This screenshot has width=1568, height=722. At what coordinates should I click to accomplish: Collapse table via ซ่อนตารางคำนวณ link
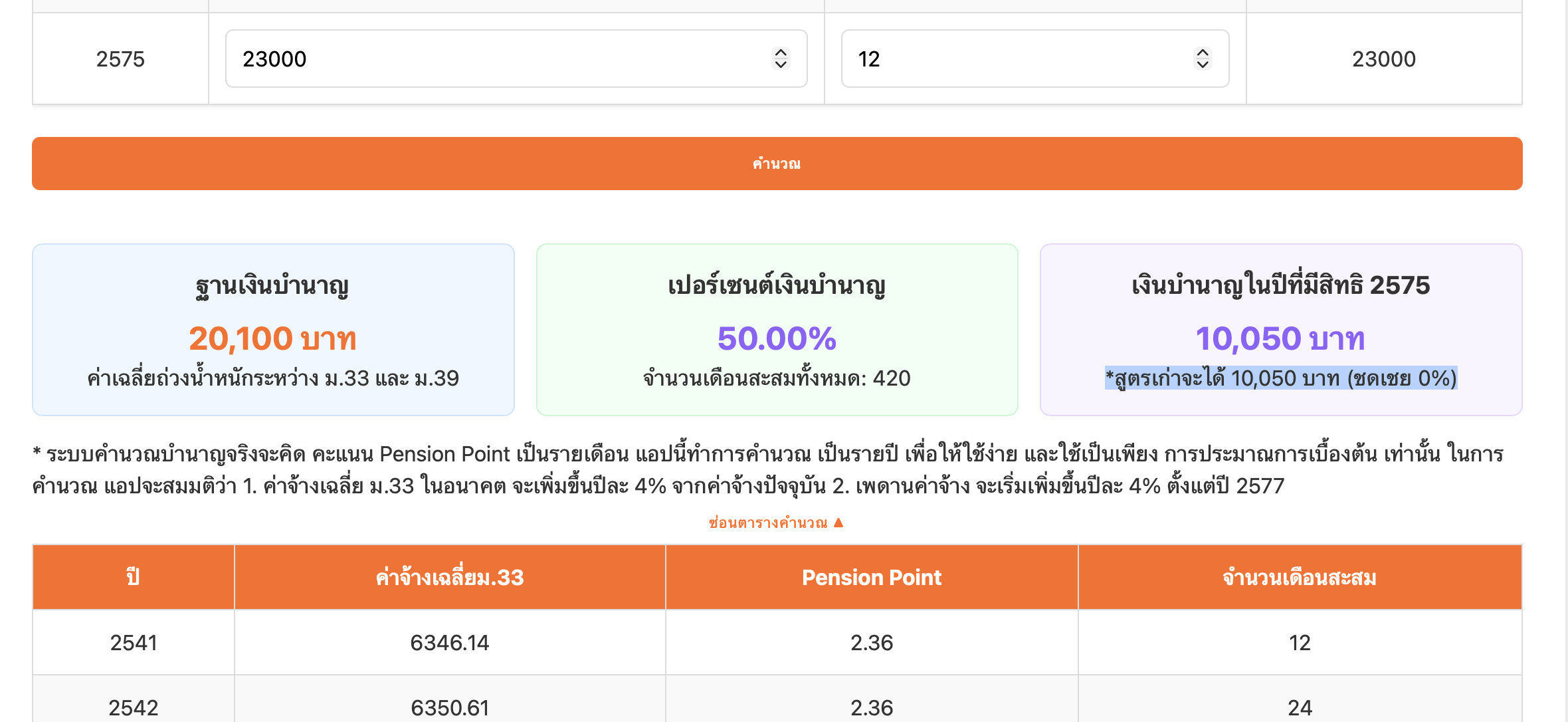point(767,523)
